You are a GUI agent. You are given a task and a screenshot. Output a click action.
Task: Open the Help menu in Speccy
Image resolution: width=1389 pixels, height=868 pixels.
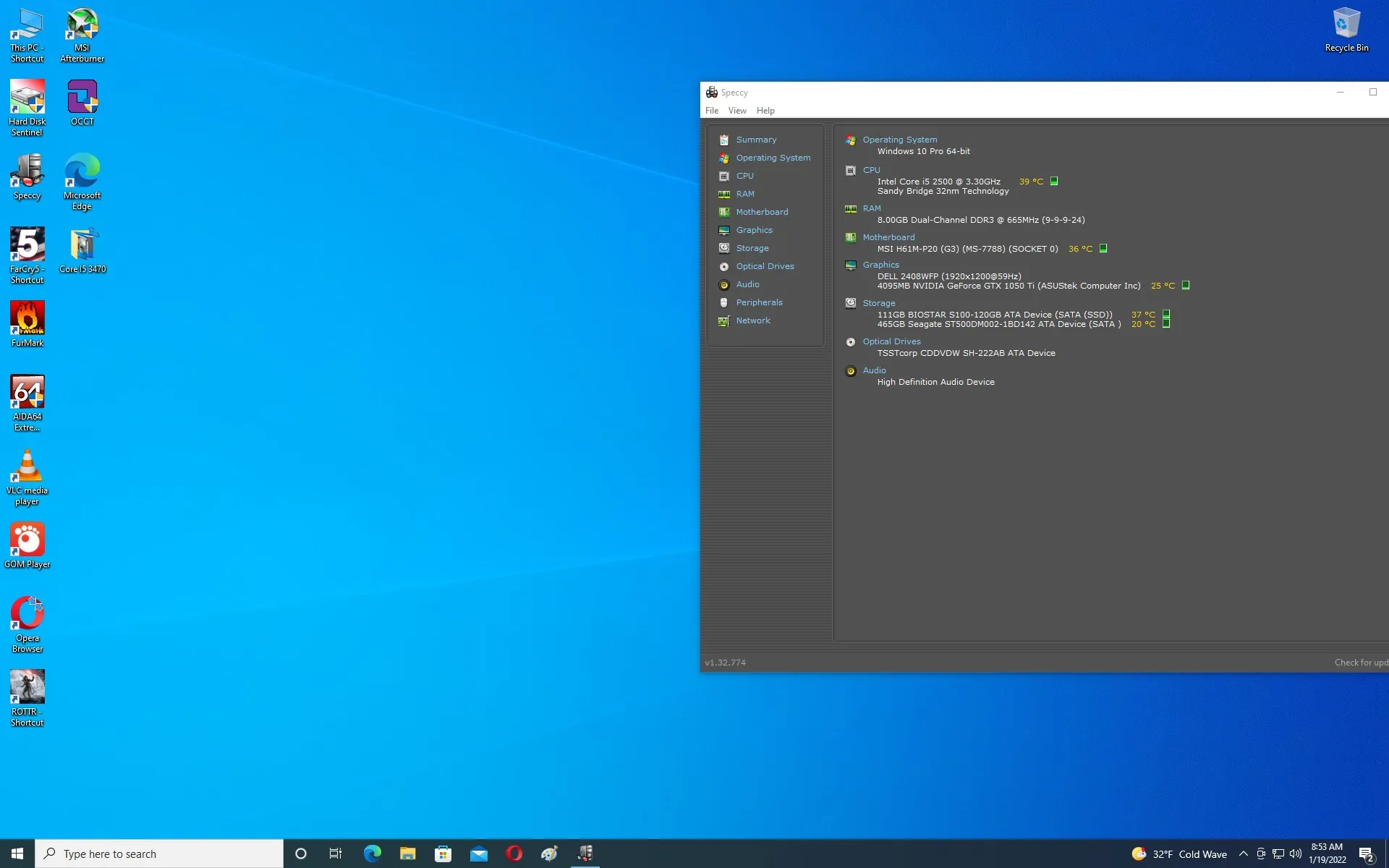[765, 111]
